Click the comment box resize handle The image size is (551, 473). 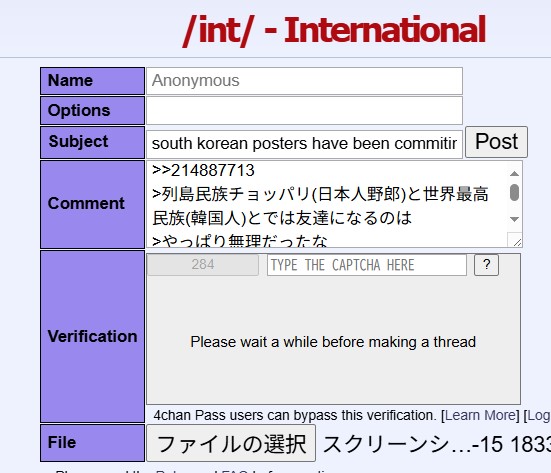tap(517, 241)
